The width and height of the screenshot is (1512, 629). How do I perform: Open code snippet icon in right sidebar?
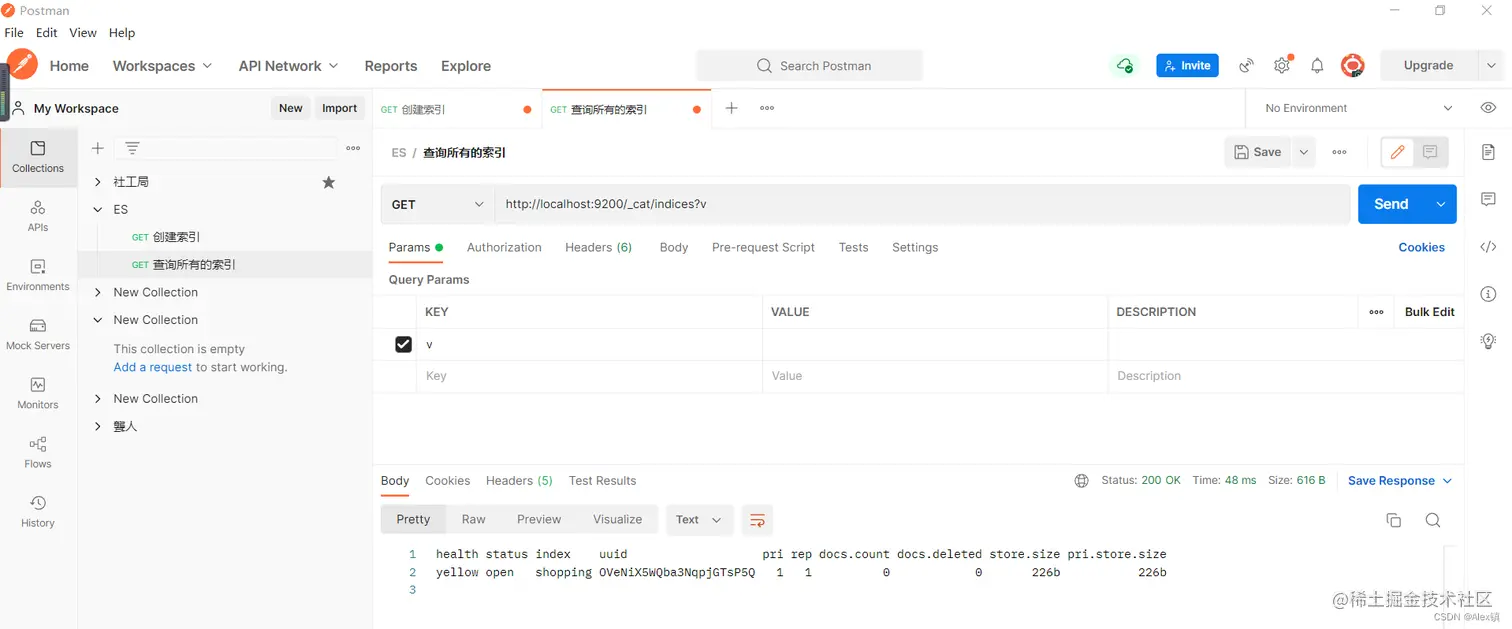coord(1488,247)
